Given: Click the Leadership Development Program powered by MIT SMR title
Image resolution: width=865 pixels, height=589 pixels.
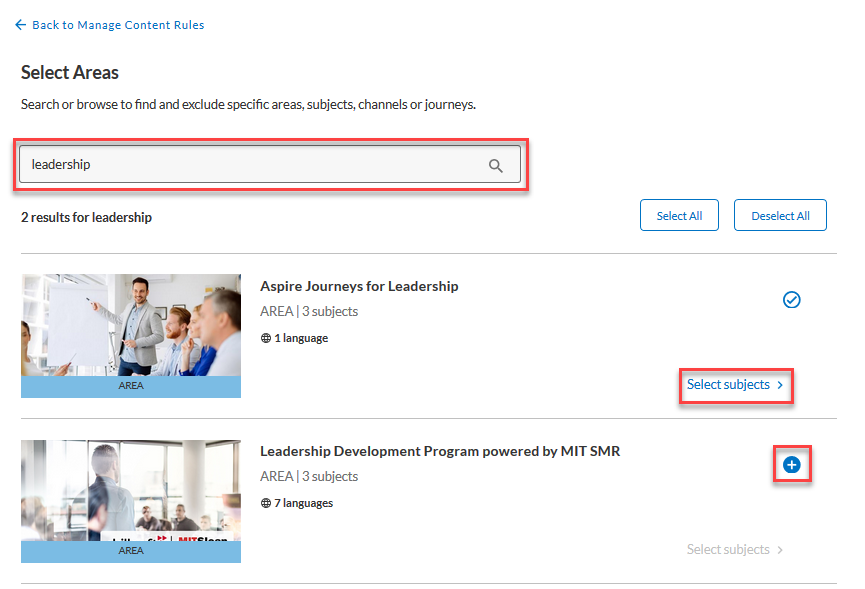Looking at the screenshot, I should click(440, 451).
